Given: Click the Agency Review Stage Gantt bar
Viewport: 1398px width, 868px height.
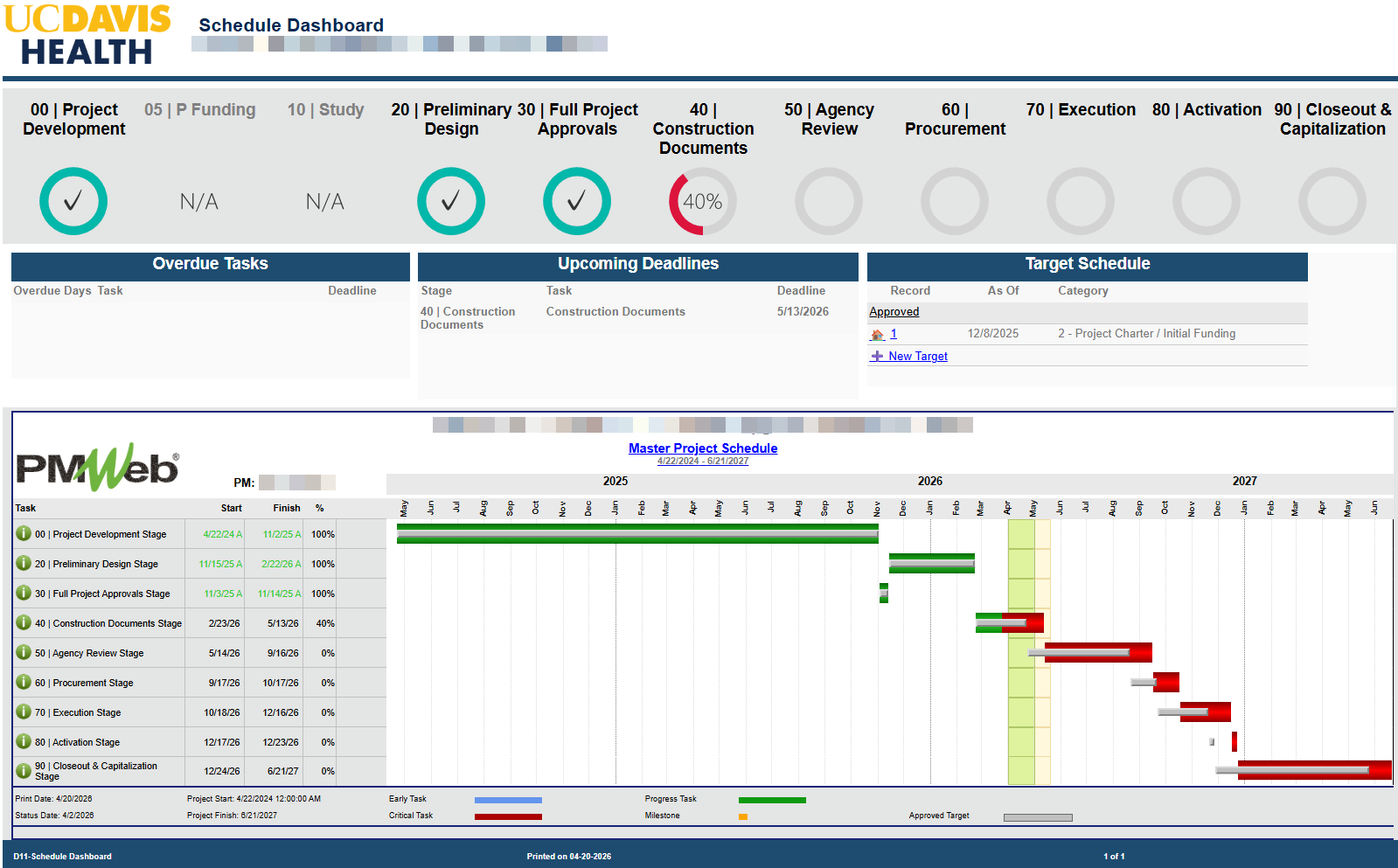Looking at the screenshot, I should coord(1098,652).
